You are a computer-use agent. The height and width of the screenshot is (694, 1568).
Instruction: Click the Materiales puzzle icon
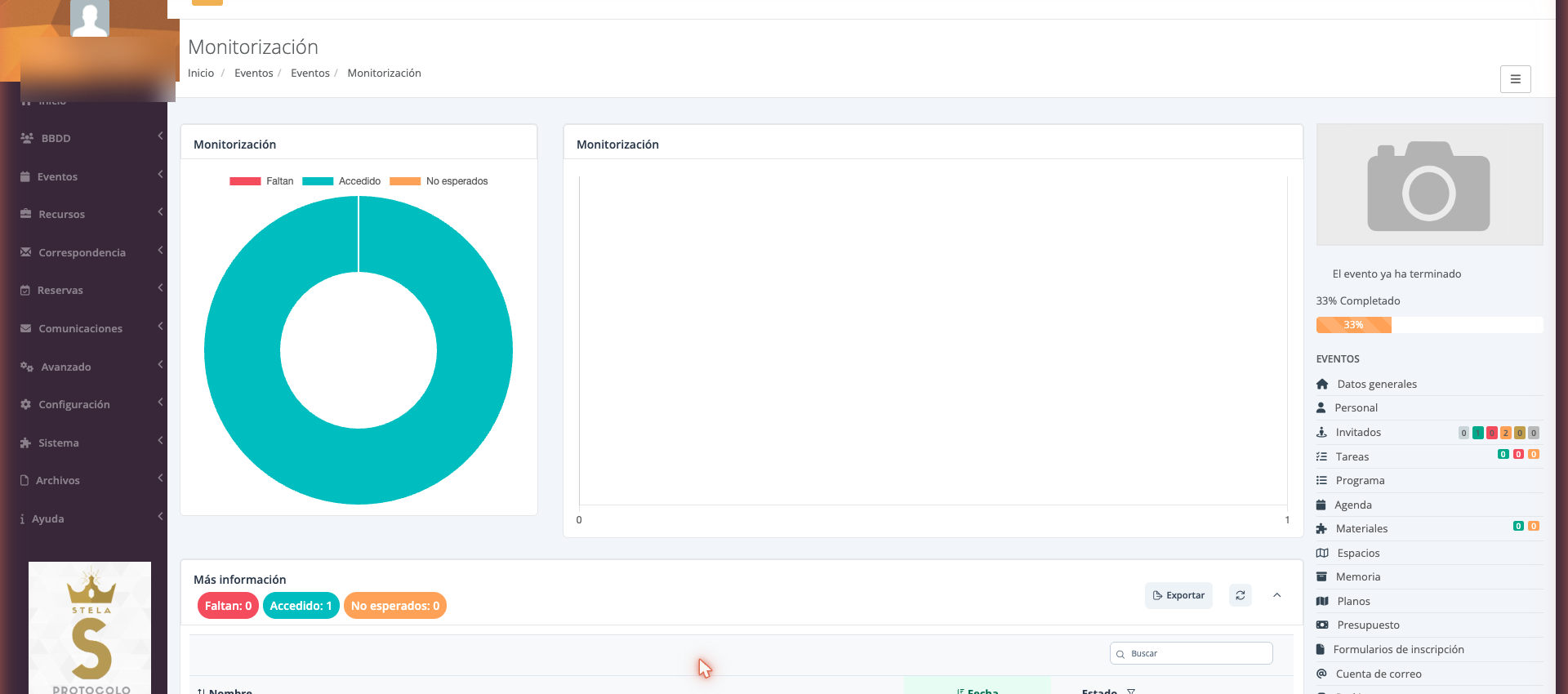pos(1321,528)
